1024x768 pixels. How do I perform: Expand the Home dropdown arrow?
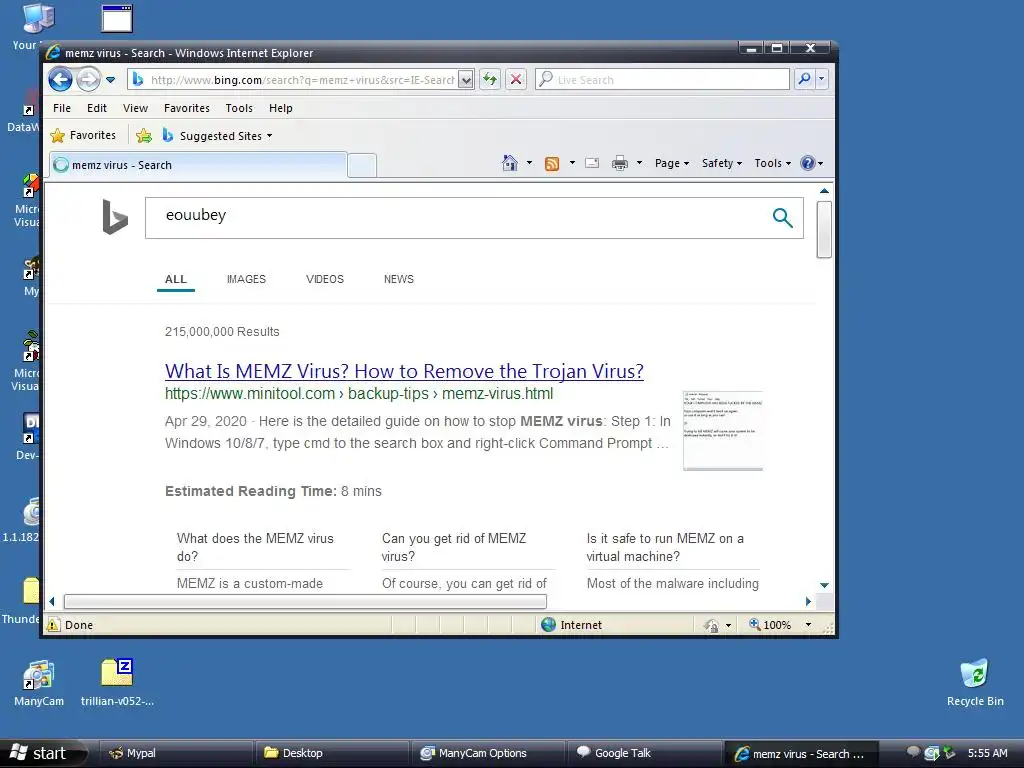pyautogui.click(x=529, y=163)
